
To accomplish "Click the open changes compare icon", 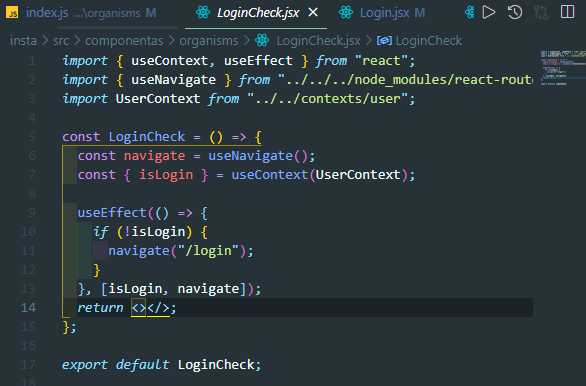I will pyautogui.click(x=541, y=12).
